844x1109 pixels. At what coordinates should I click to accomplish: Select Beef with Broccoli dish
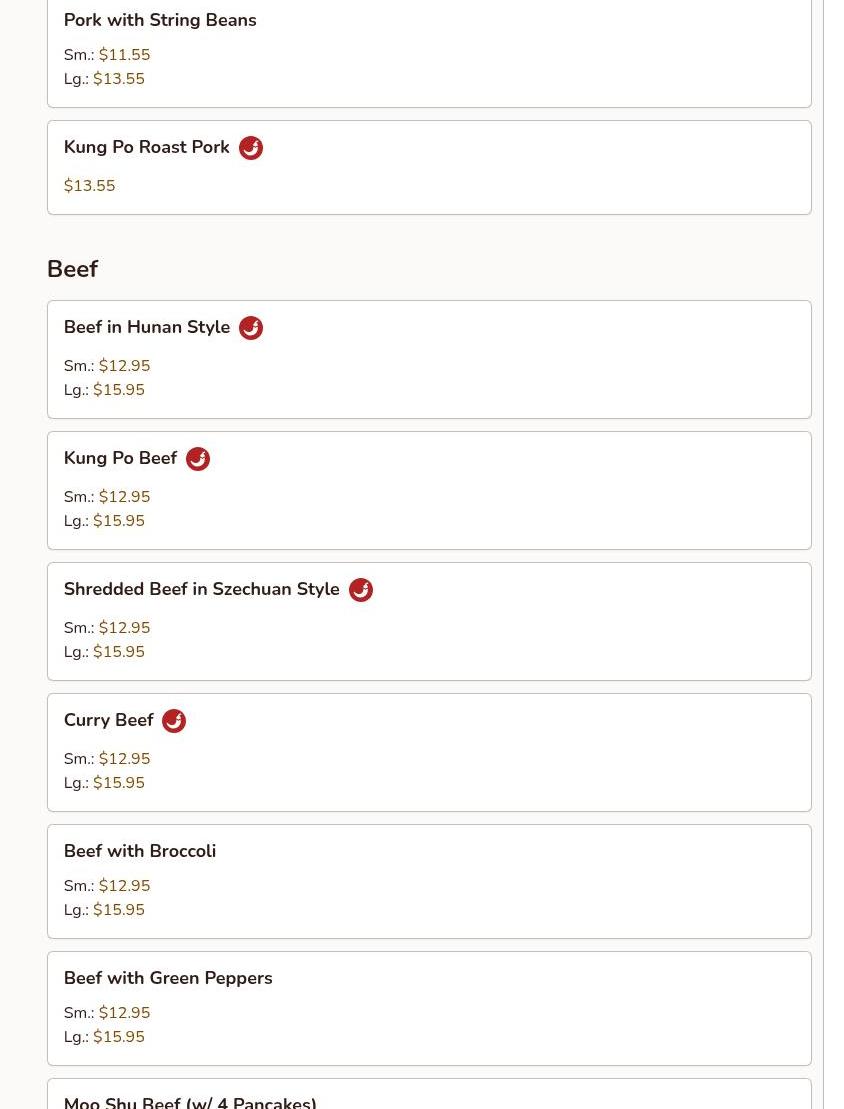tap(140, 851)
